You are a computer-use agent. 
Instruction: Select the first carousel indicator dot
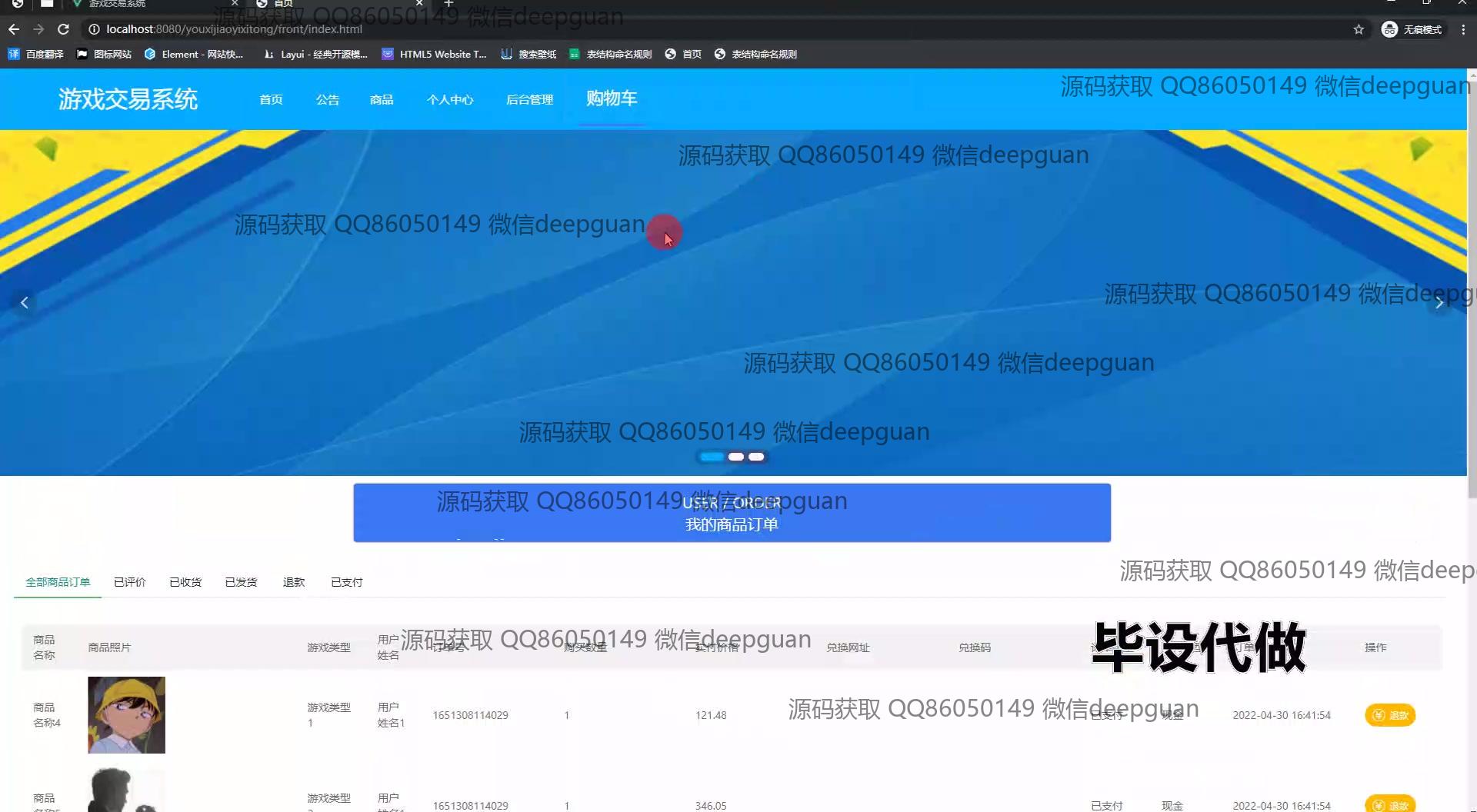coord(712,457)
